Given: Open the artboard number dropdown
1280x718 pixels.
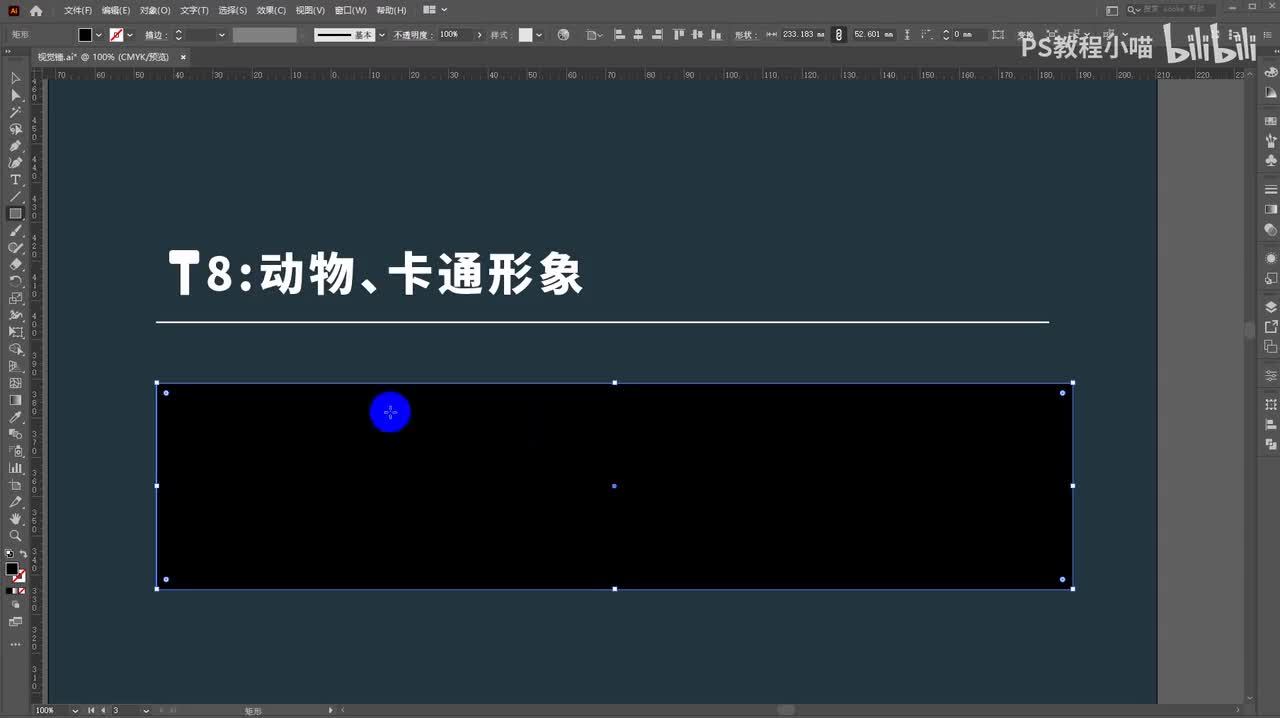Looking at the screenshot, I should point(146,710).
